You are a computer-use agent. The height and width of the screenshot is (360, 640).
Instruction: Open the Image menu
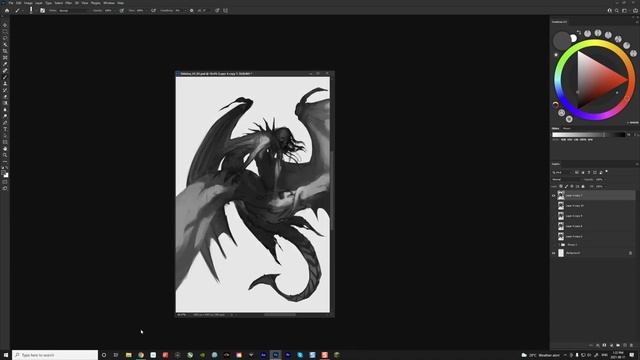(28, 3)
